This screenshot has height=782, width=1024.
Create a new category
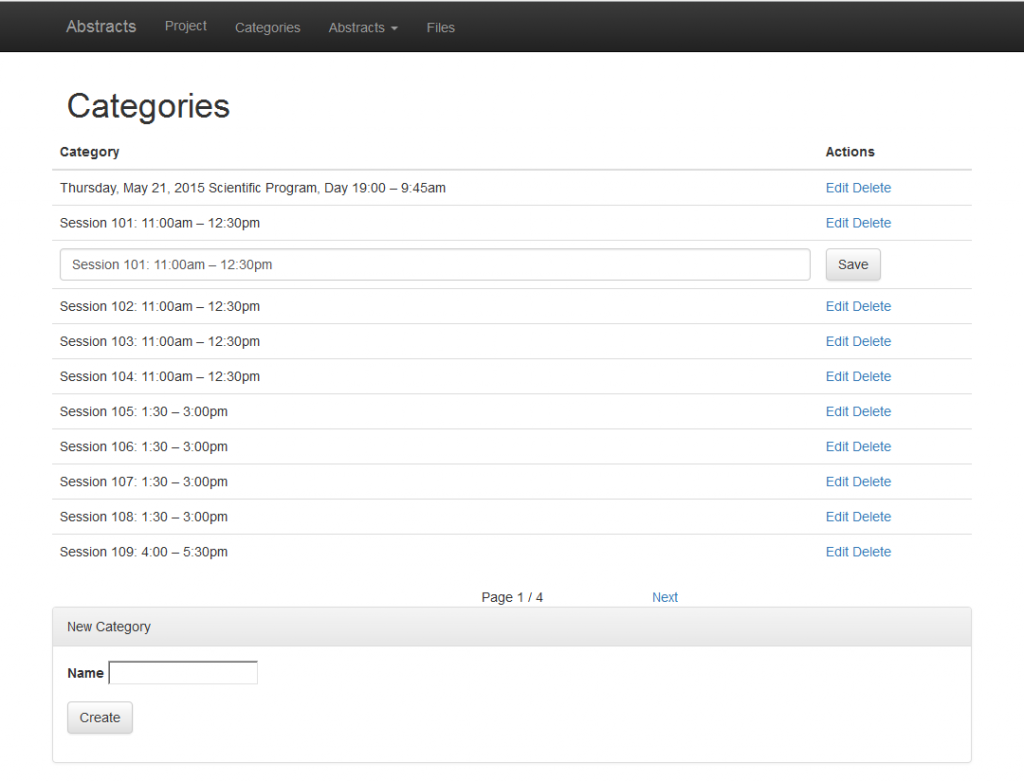[x=99, y=717]
